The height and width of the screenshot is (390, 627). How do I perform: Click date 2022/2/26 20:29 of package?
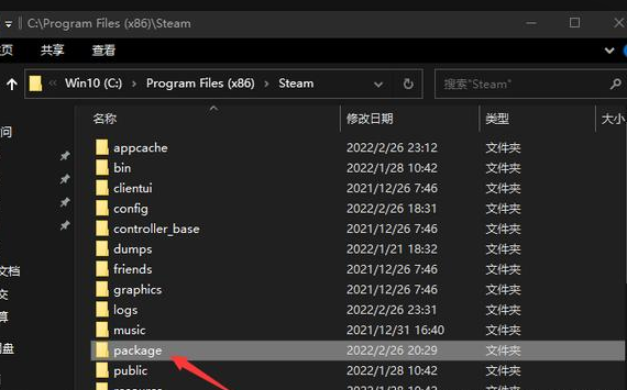tap(392, 350)
